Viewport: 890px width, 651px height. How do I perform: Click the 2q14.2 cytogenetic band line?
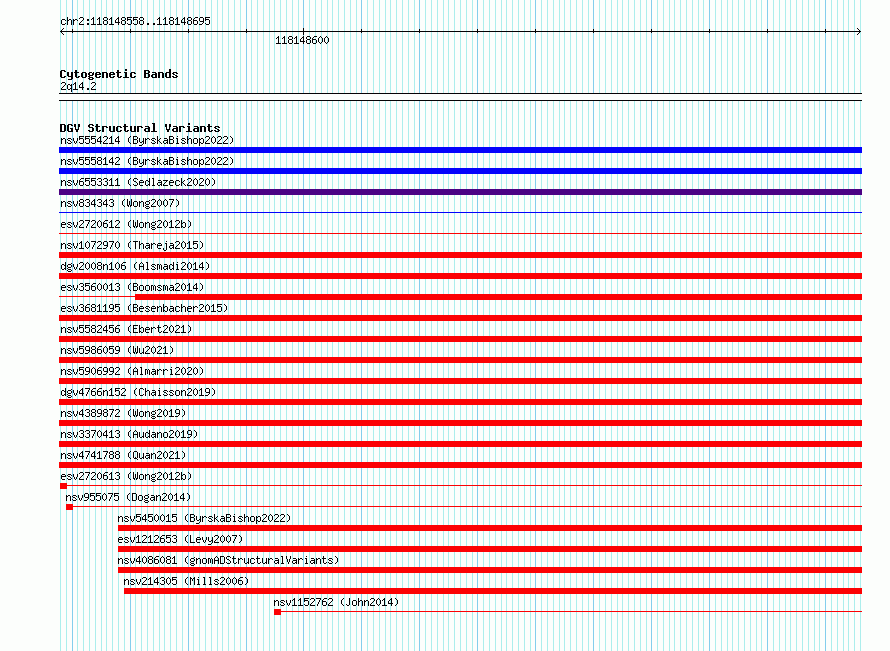[460, 97]
